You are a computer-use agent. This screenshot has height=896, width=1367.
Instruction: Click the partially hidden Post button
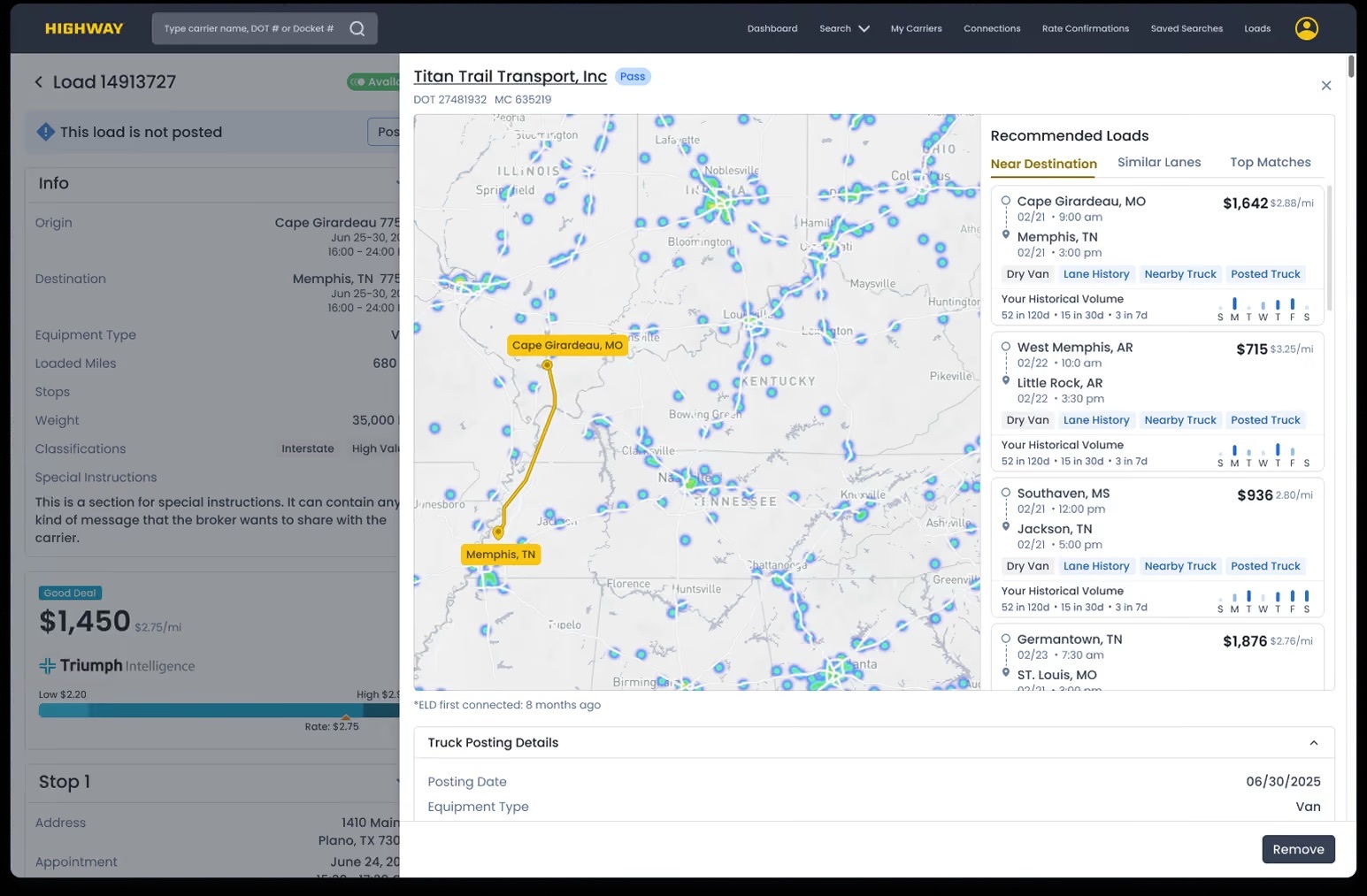[x=384, y=132]
